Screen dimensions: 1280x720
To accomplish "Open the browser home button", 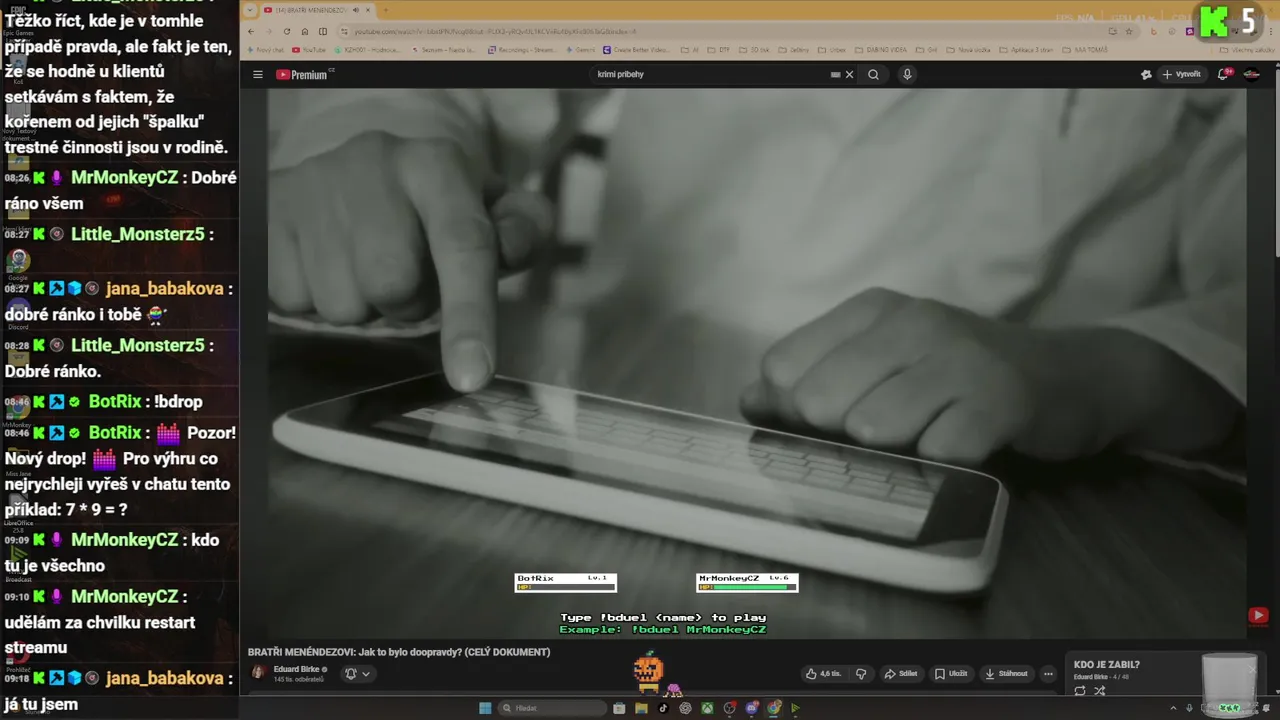I will (304, 31).
